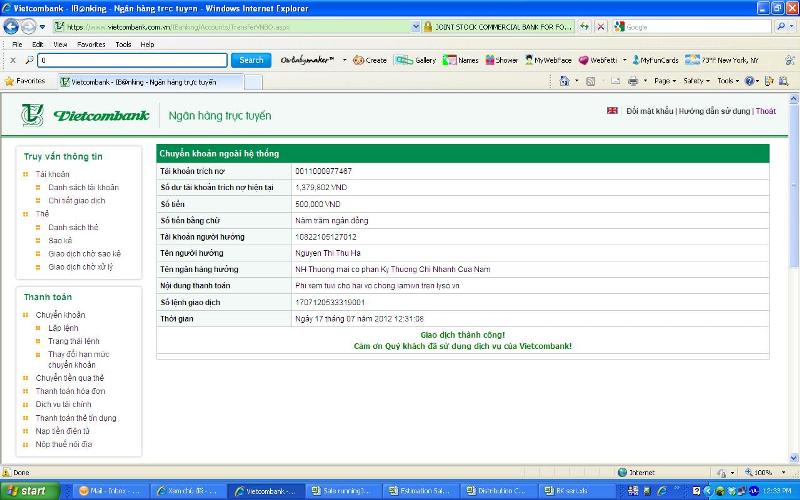Image resolution: width=800 pixels, height=500 pixels.
Task: Click the Read Mail envelope icon in command bar
Action: click(615, 81)
